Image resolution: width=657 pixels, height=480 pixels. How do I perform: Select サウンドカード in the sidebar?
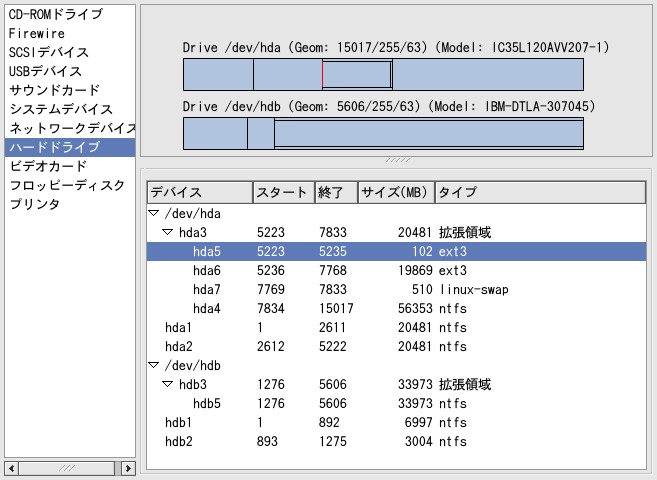tap(54, 91)
